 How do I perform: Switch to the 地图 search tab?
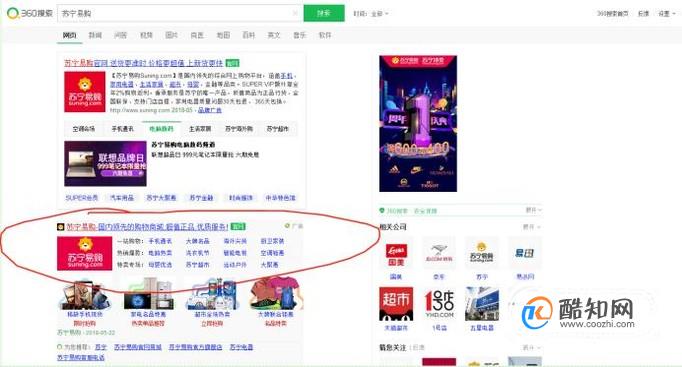(223, 35)
